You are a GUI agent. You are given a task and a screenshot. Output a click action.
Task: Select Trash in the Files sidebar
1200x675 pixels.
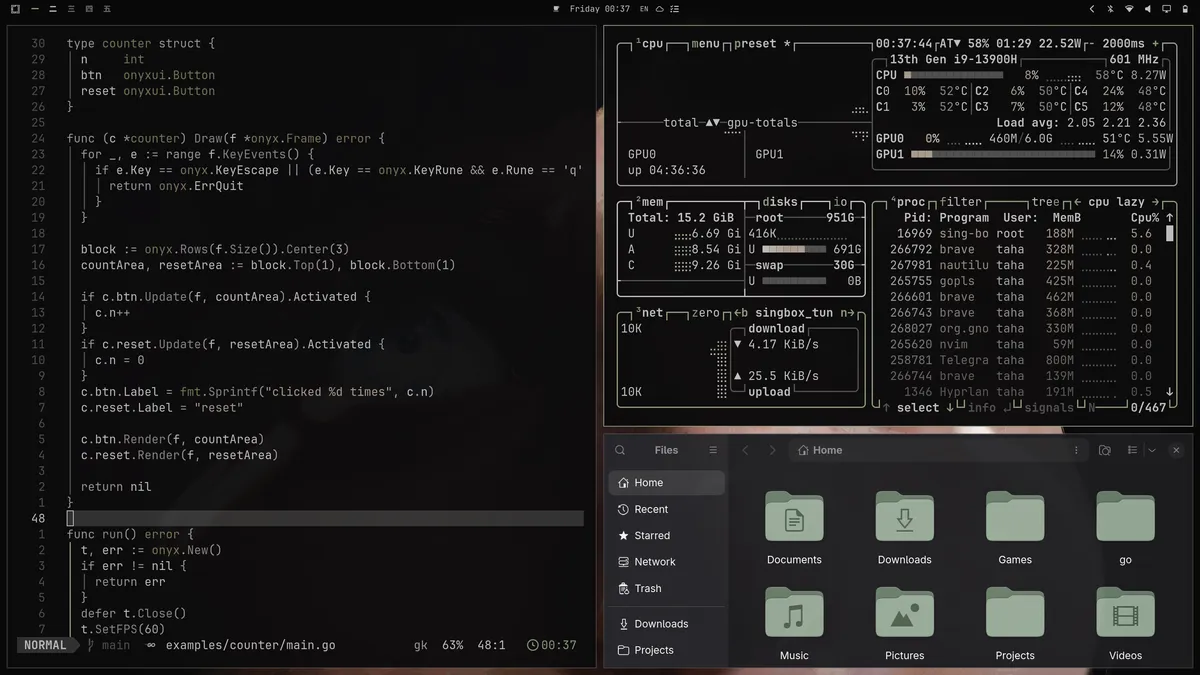(x=666, y=589)
